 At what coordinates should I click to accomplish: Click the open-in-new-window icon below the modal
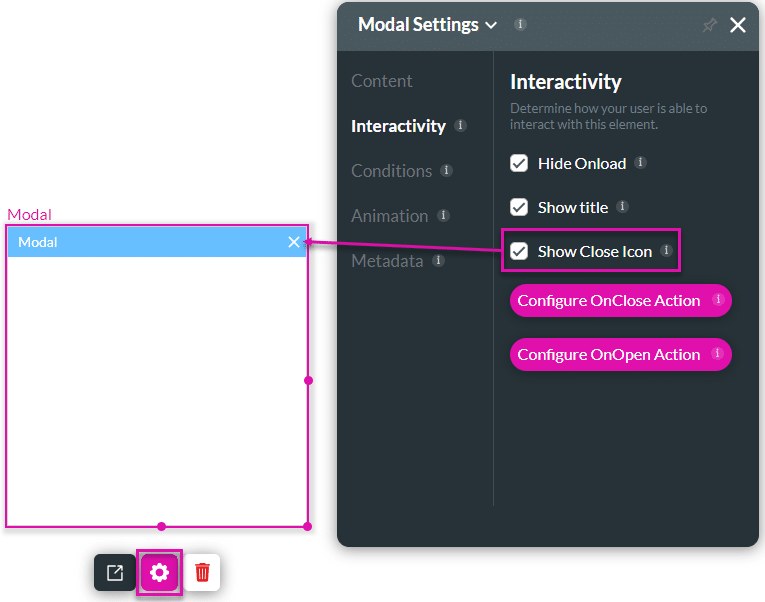115,573
